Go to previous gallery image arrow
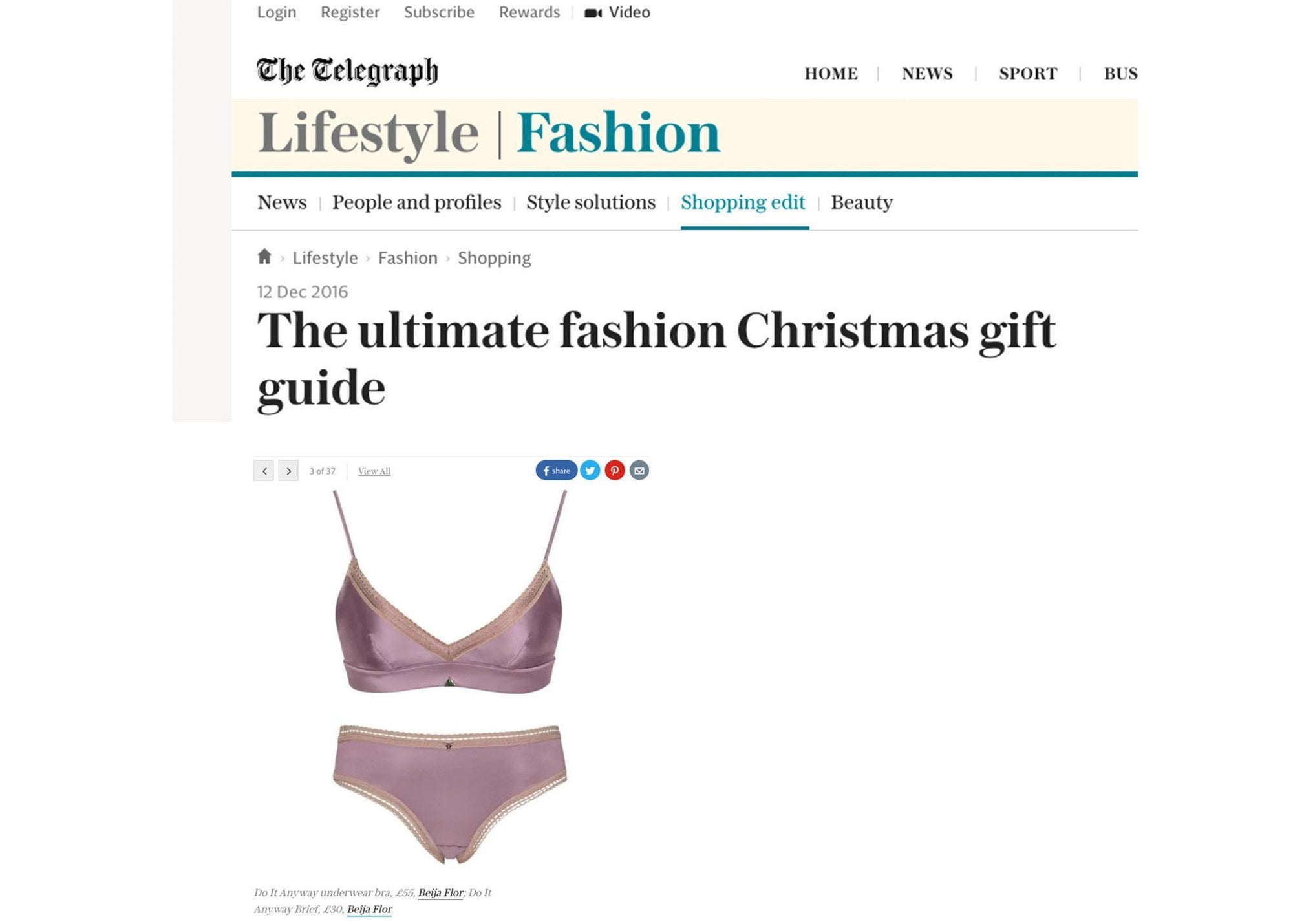The width and height of the screenshot is (1293, 924). click(x=264, y=471)
